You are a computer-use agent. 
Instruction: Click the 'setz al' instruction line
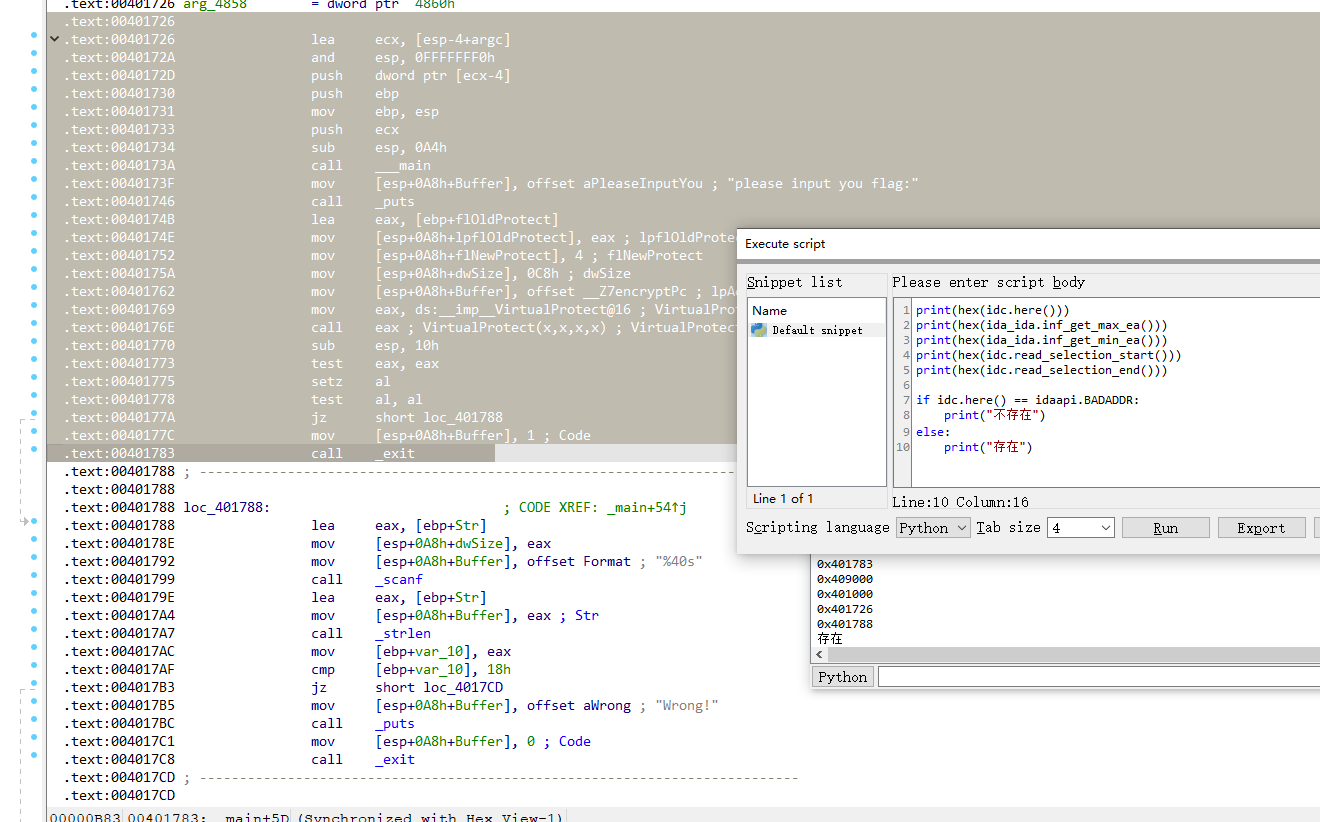[353, 382]
